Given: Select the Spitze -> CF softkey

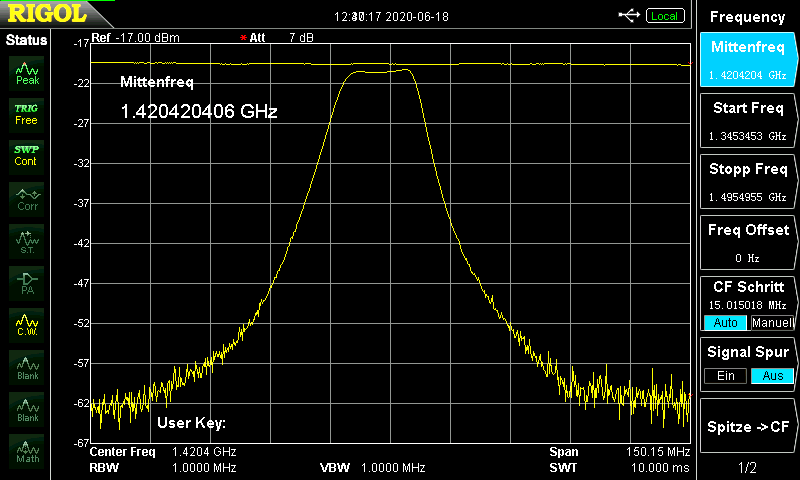Looking at the screenshot, I should (x=747, y=426).
